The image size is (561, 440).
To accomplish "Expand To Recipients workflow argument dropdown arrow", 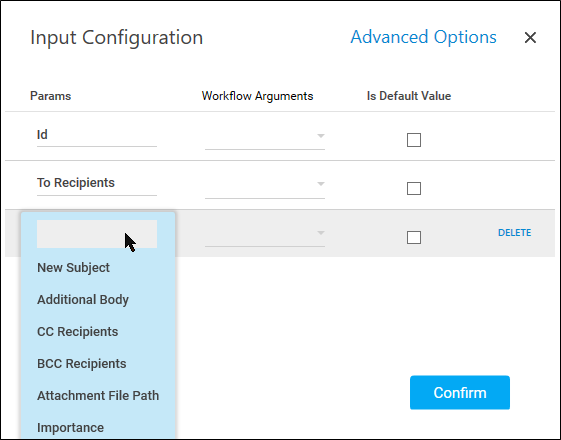I will click(321, 184).
